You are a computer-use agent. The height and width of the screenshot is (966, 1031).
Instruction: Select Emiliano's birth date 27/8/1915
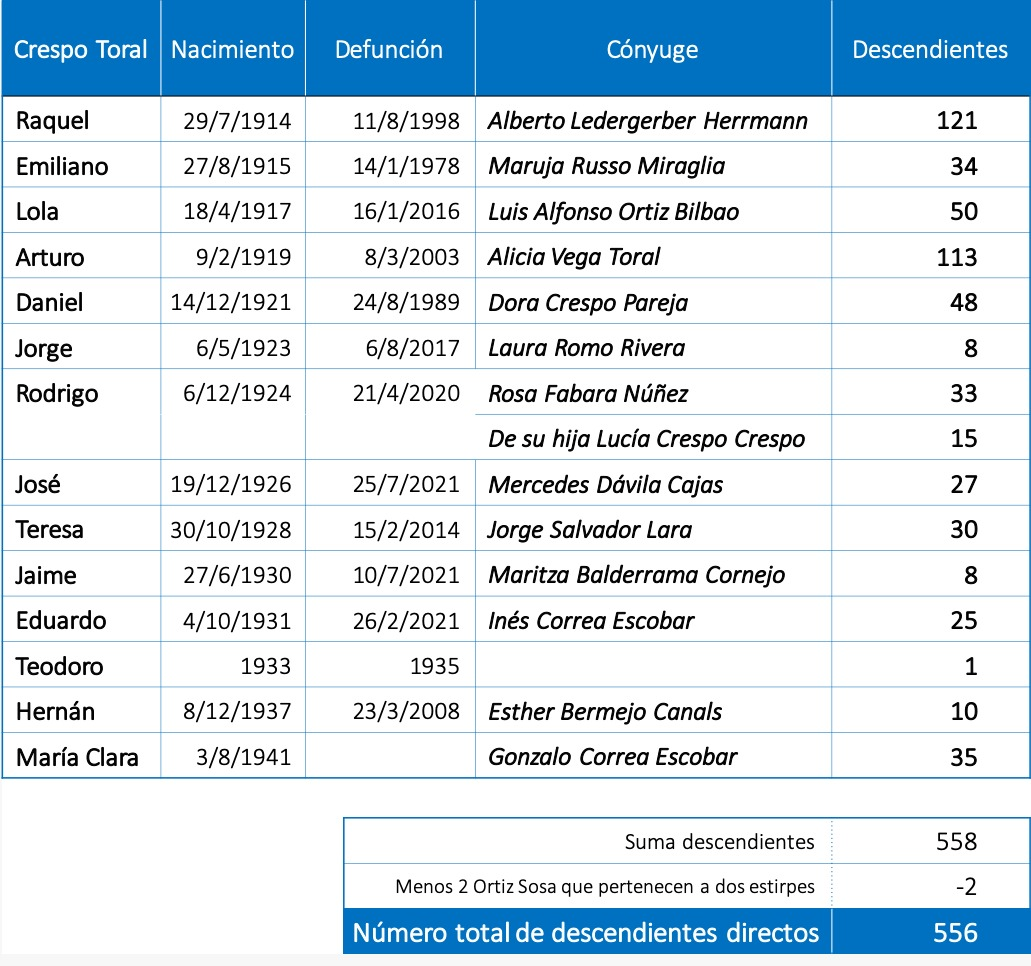237,166
